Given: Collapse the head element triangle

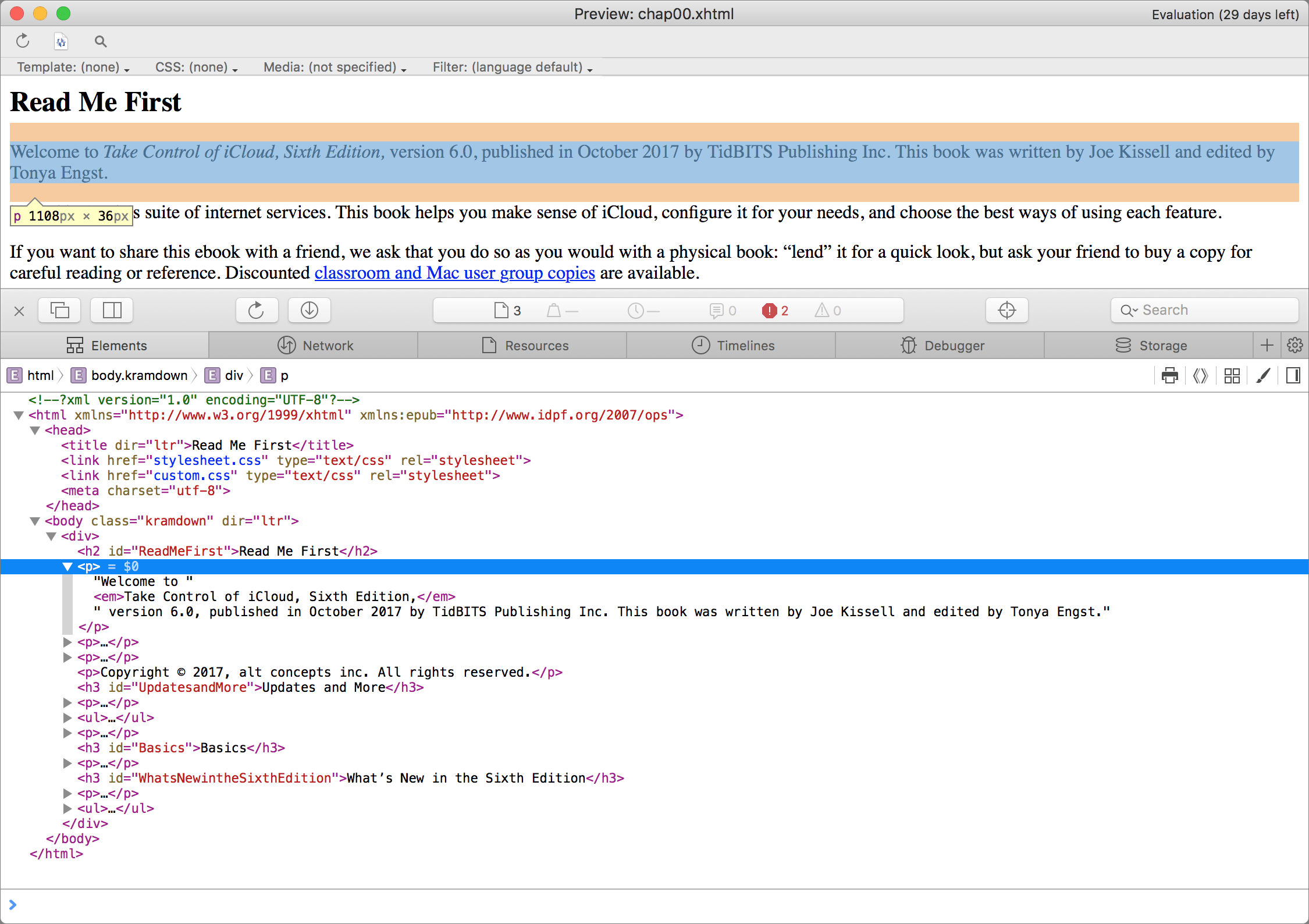Looking at the screenshot, I should point(35,431).
